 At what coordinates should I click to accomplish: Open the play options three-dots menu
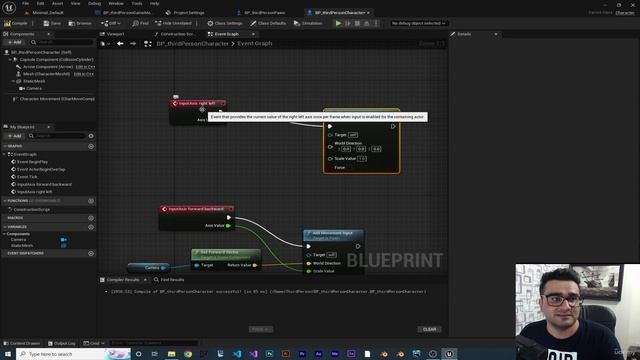click(376, 23)
